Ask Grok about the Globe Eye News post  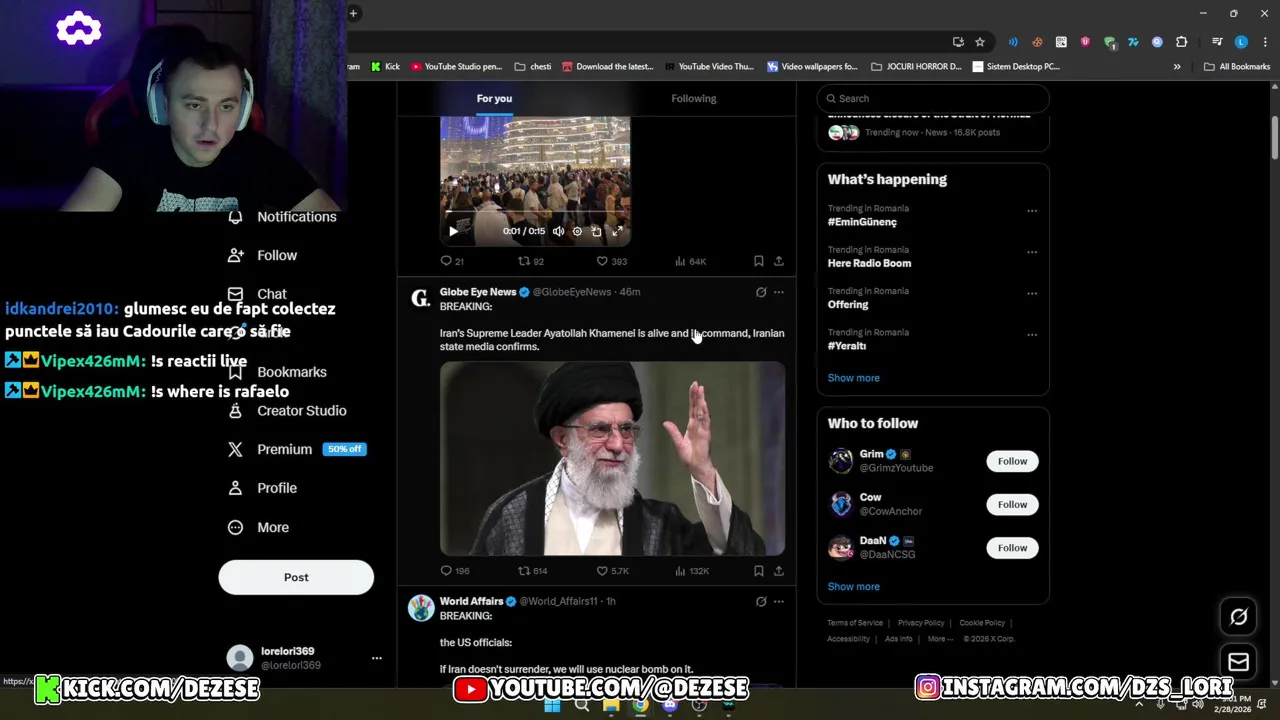pyautogui.click(x=761, y=292)
